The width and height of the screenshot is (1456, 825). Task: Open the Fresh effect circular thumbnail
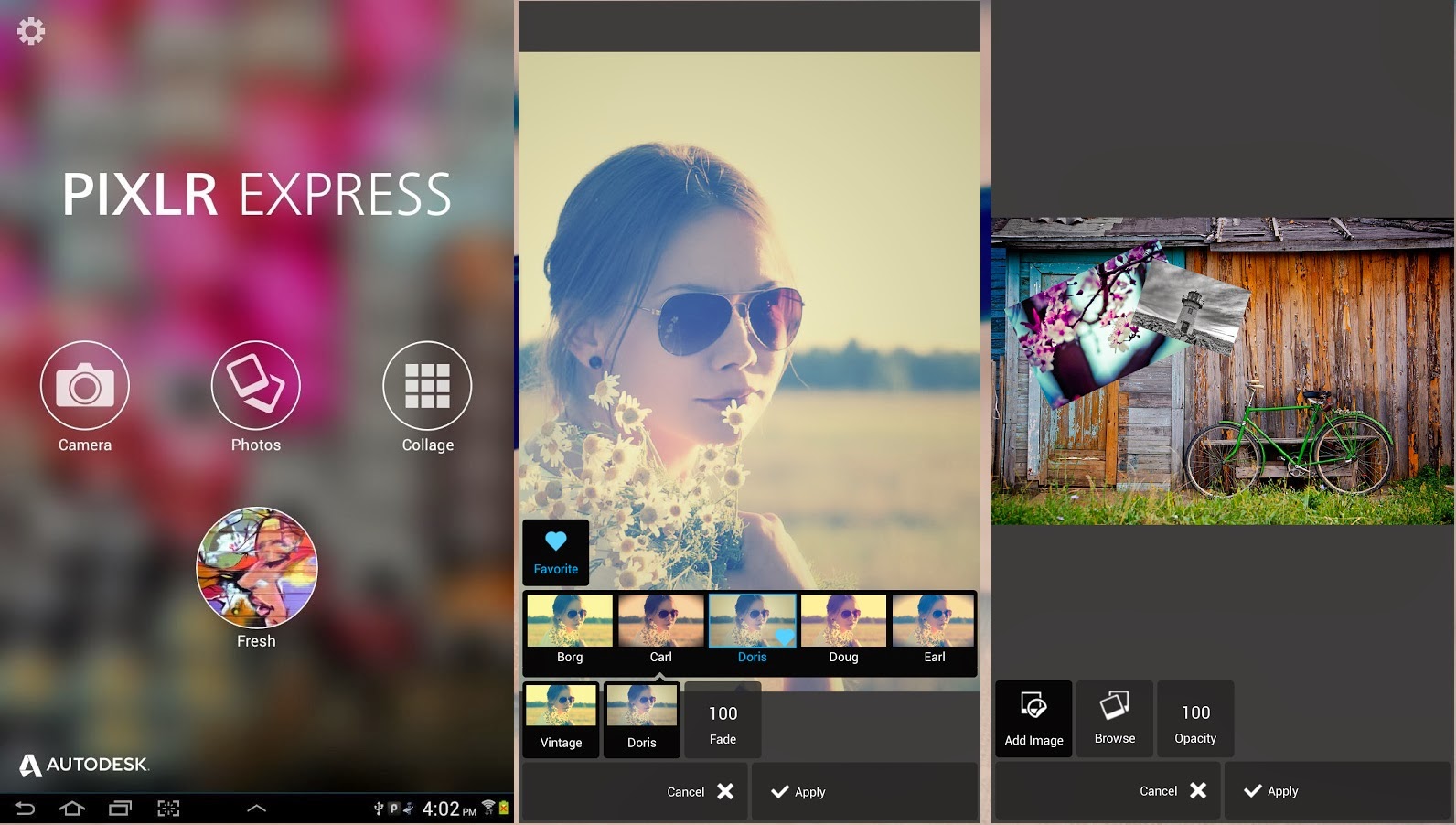click(x=257, y=567)
